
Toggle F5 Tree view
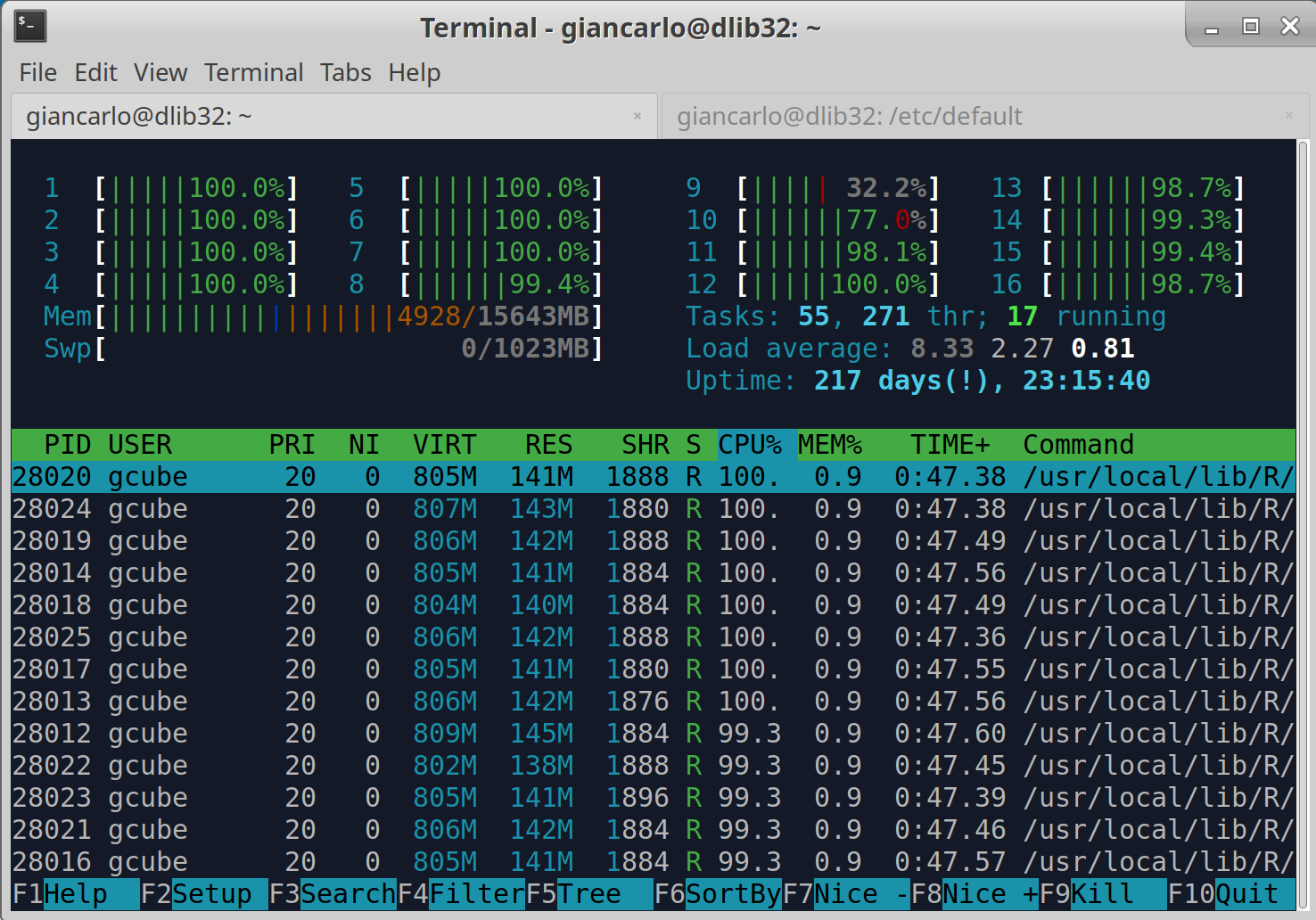(588, 894)
